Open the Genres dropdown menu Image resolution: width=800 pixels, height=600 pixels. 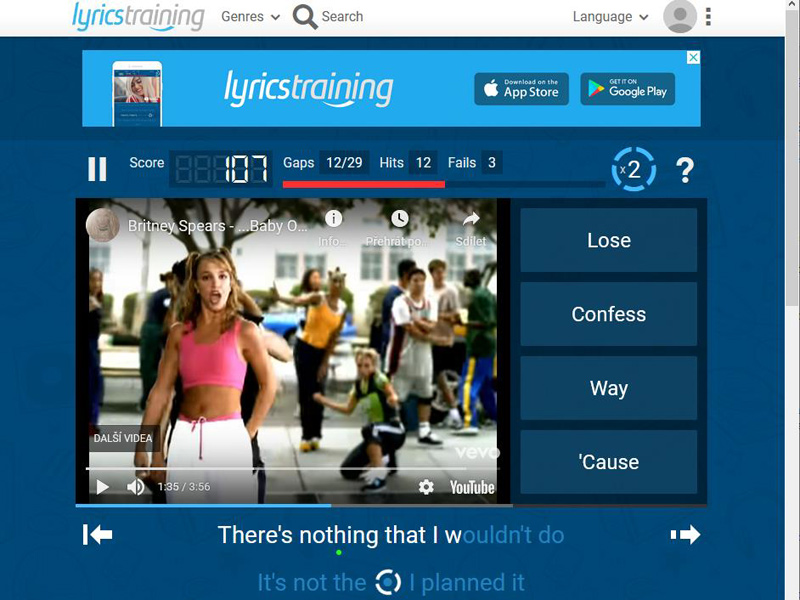point(250,17)
